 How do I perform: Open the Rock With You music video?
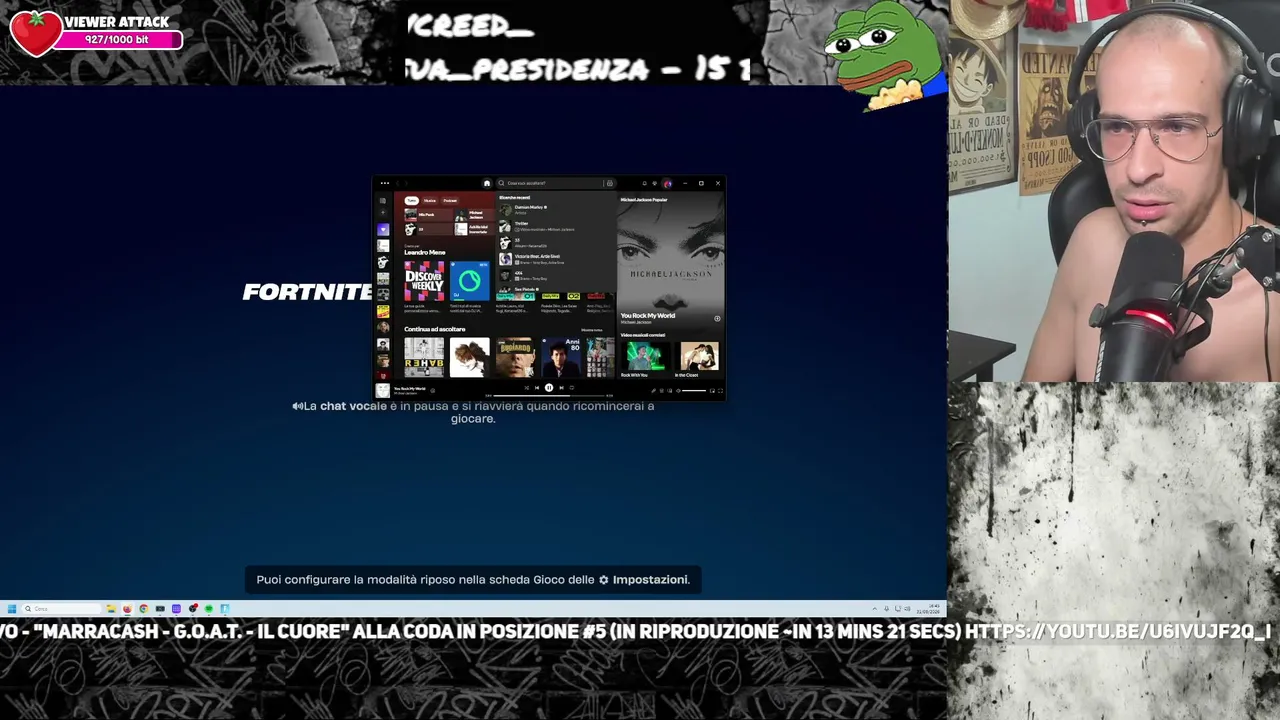coord(645,357)
